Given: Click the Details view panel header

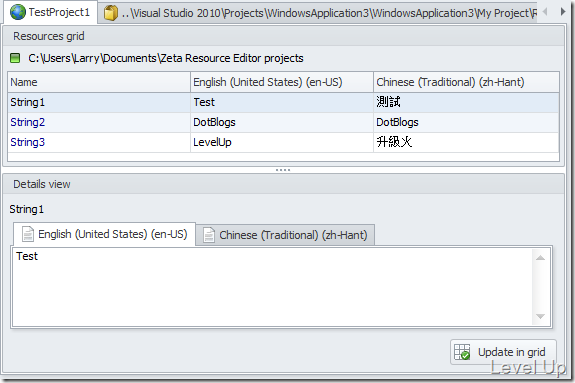Looking at the screenshot, I should coord(283,184).
